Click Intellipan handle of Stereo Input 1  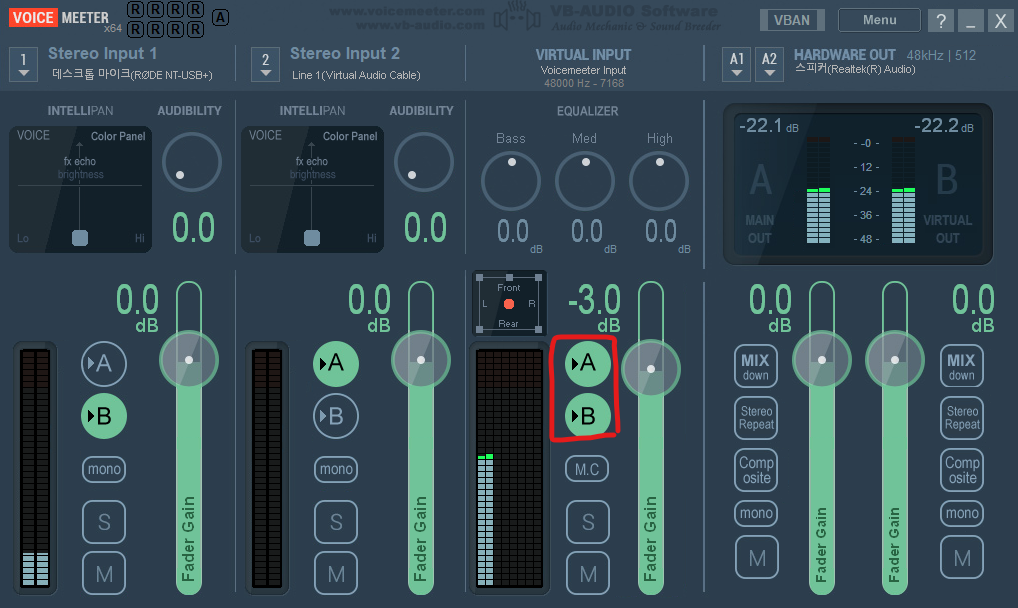coord(80,238)
